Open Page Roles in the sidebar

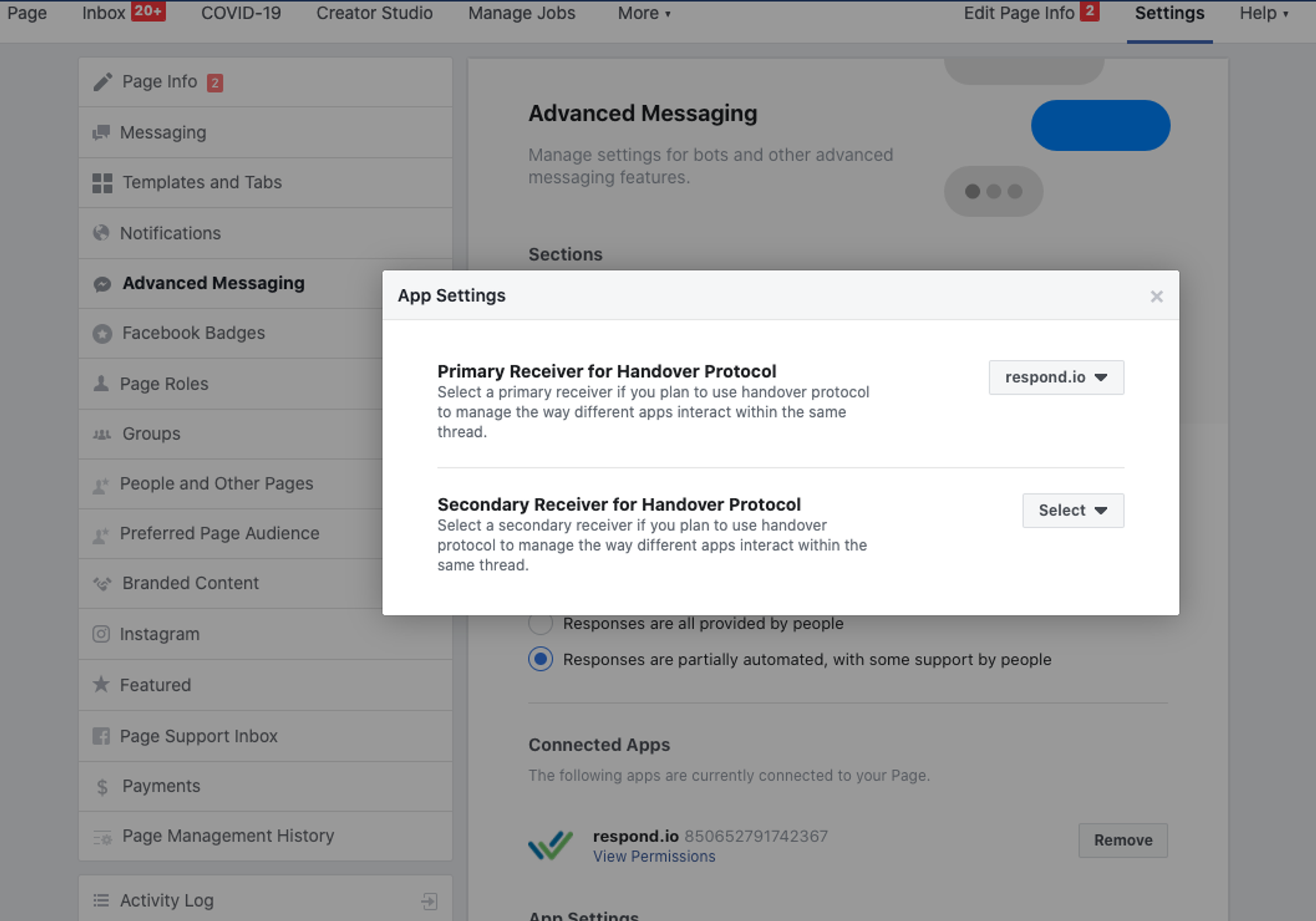164,384
